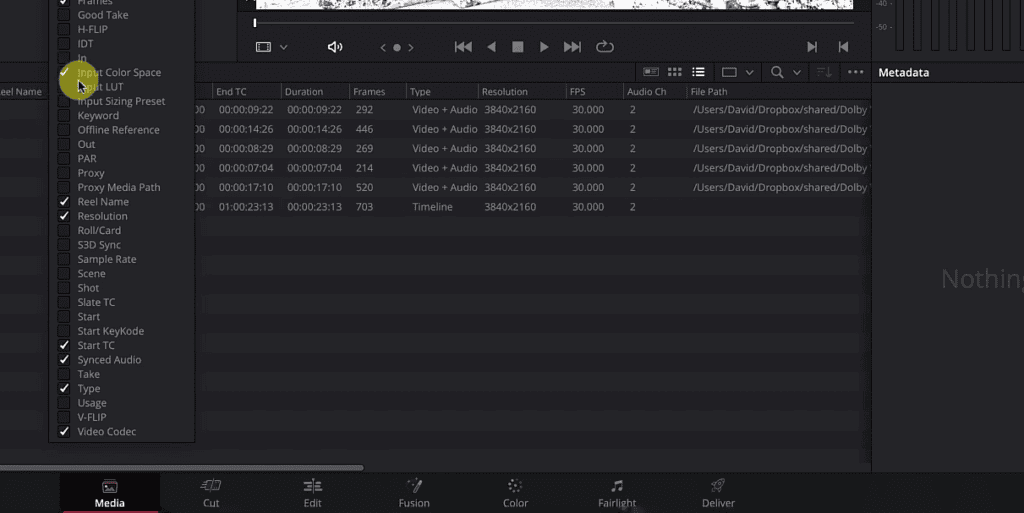Screen dimensions: 1024x513
Task: Mark In point button
Action: coord(812,47)
